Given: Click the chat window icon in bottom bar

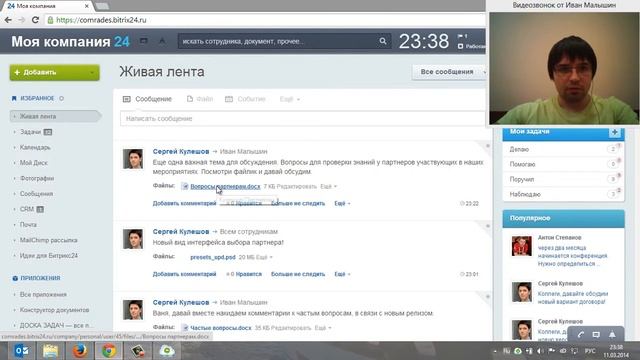Looking at the screenshot, I should tap(596, 335).
